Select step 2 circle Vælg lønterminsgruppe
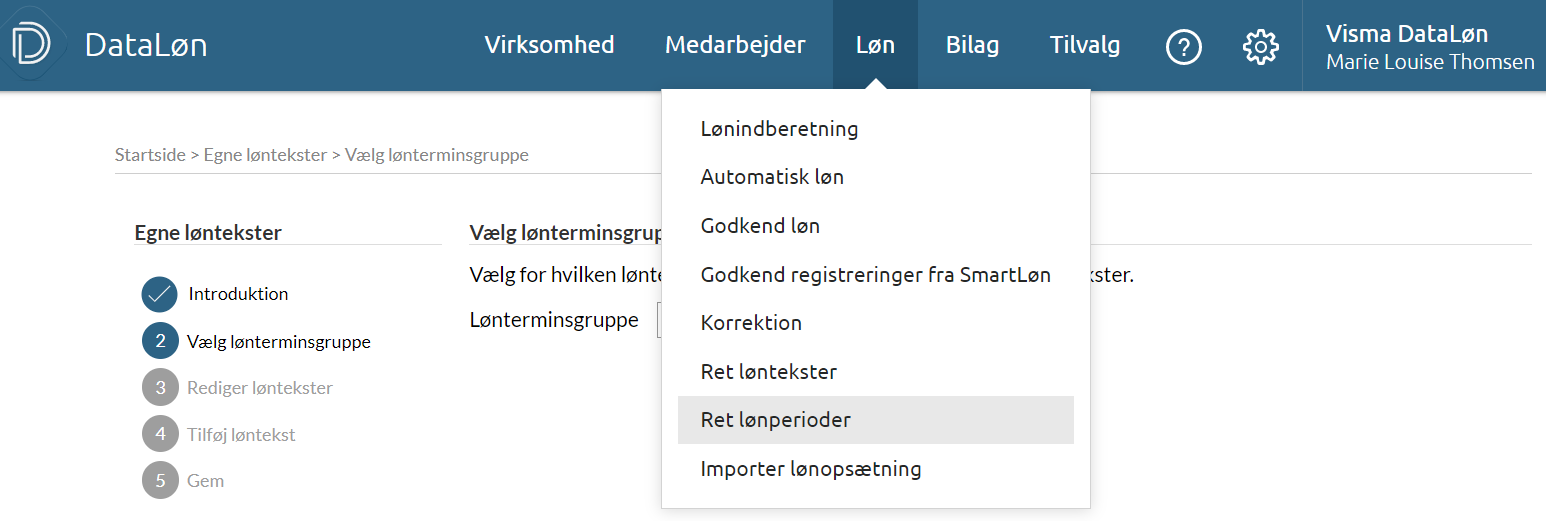1546x521 pixels. [160, 341]
